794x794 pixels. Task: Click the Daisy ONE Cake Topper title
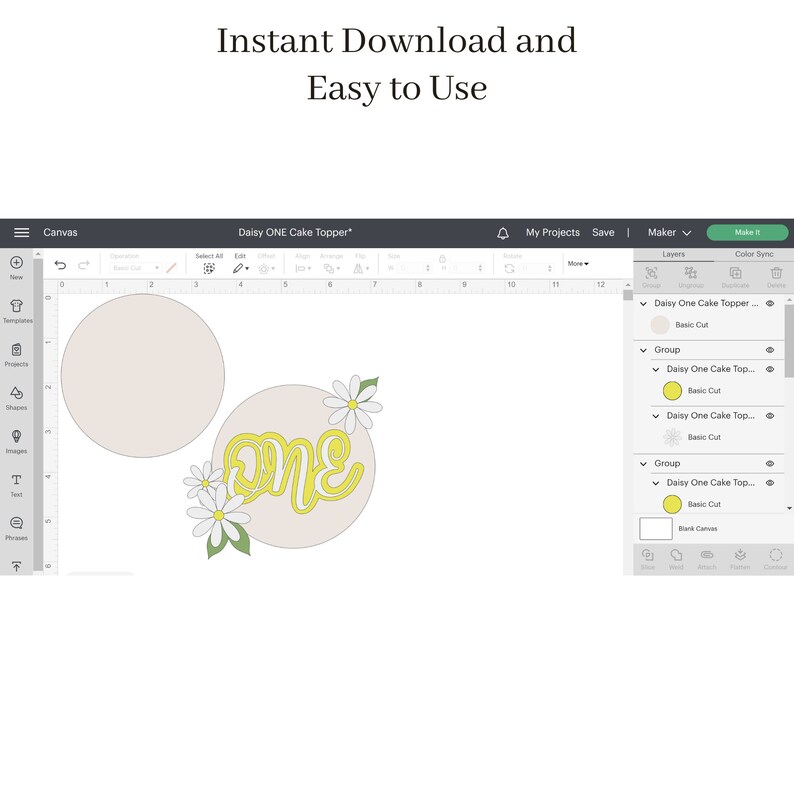(295, 232)
